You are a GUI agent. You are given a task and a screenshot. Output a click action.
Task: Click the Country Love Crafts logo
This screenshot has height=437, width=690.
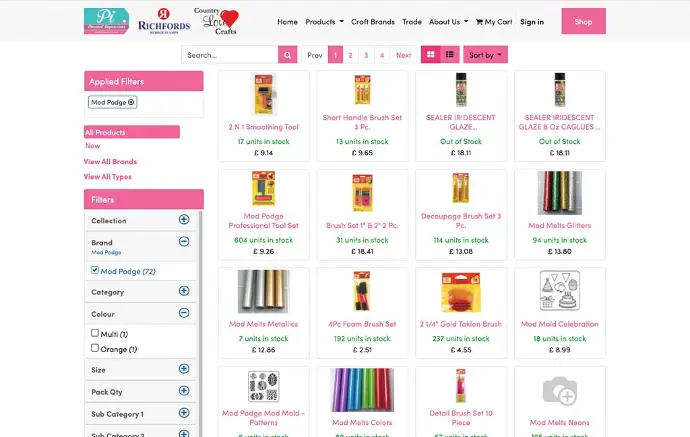pos(216,21)
